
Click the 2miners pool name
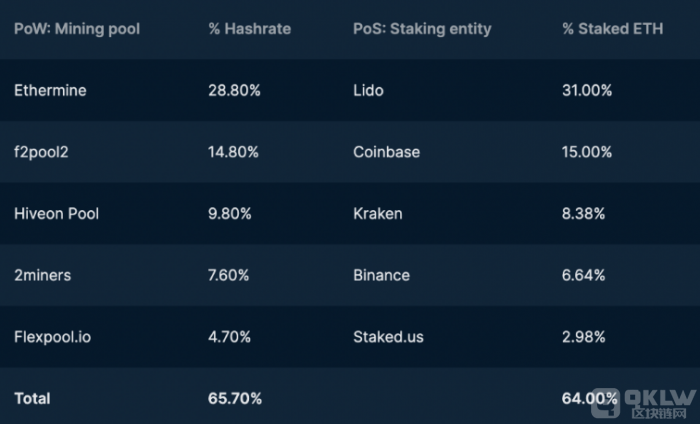click(x=42, y=275)
